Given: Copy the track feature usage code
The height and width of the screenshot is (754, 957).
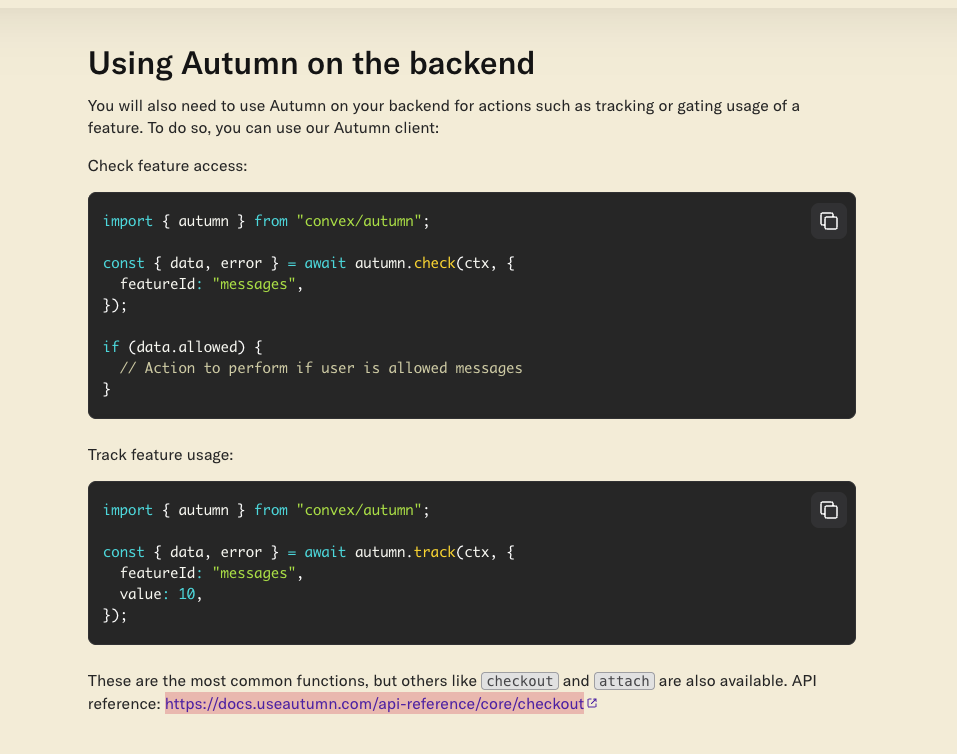Looking at the screenshot, I should coord(828,510).
